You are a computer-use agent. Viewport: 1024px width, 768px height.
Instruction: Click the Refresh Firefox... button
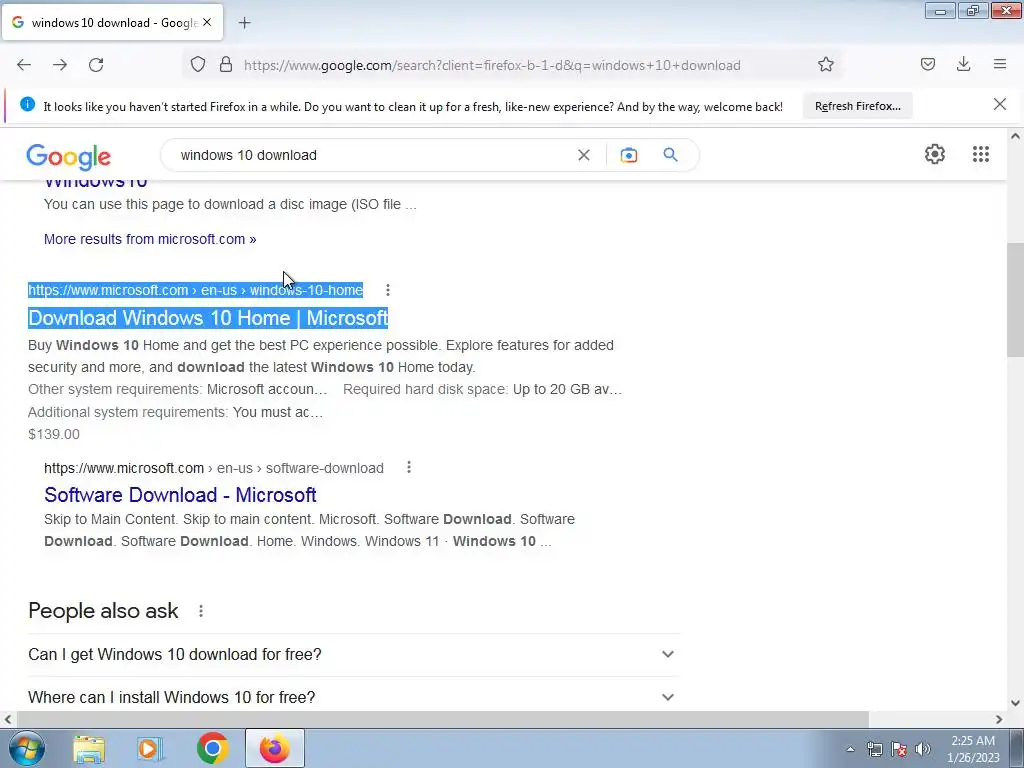(857, 106)
